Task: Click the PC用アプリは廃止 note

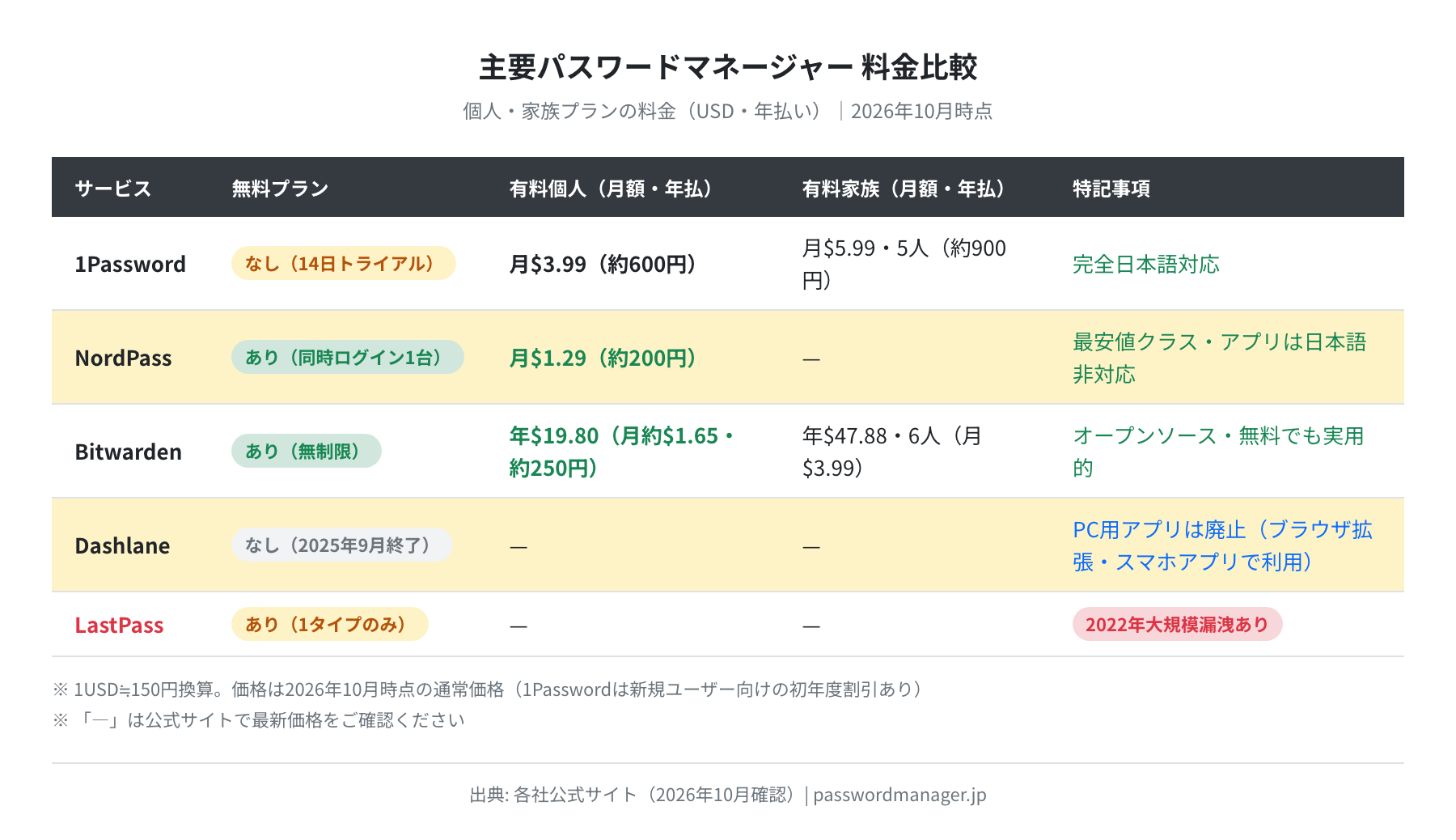Action: 1223,545
